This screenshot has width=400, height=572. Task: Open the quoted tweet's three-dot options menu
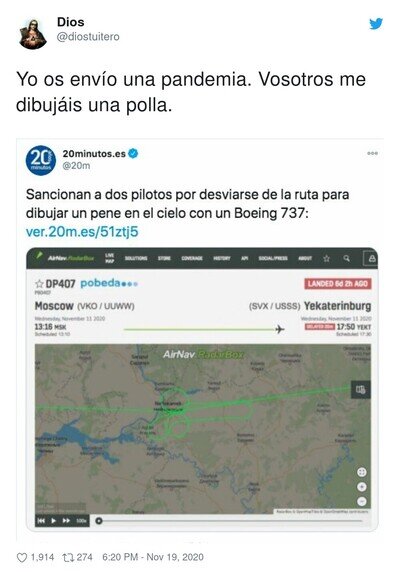point(372,153)
